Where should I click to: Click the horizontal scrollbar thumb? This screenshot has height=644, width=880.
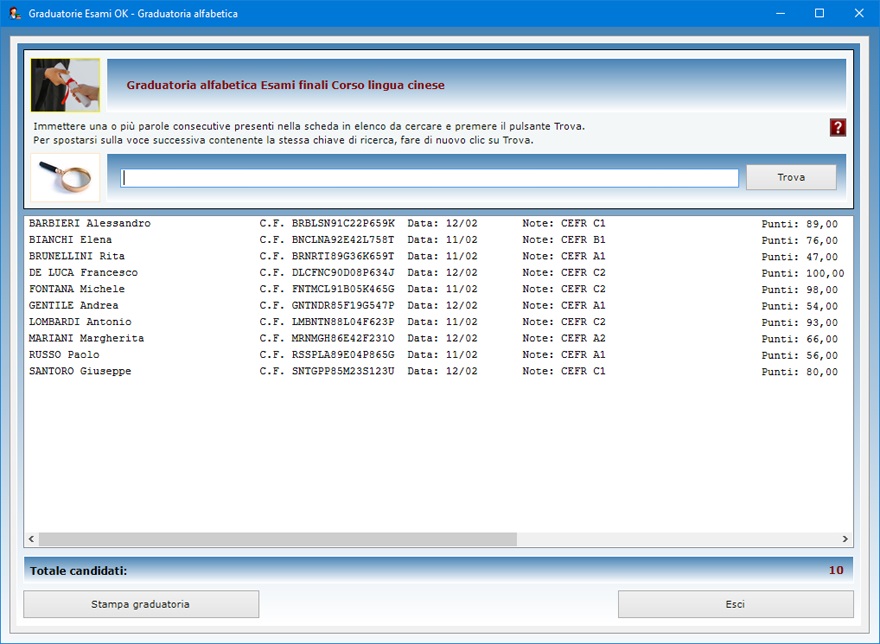tap(278, 539)
